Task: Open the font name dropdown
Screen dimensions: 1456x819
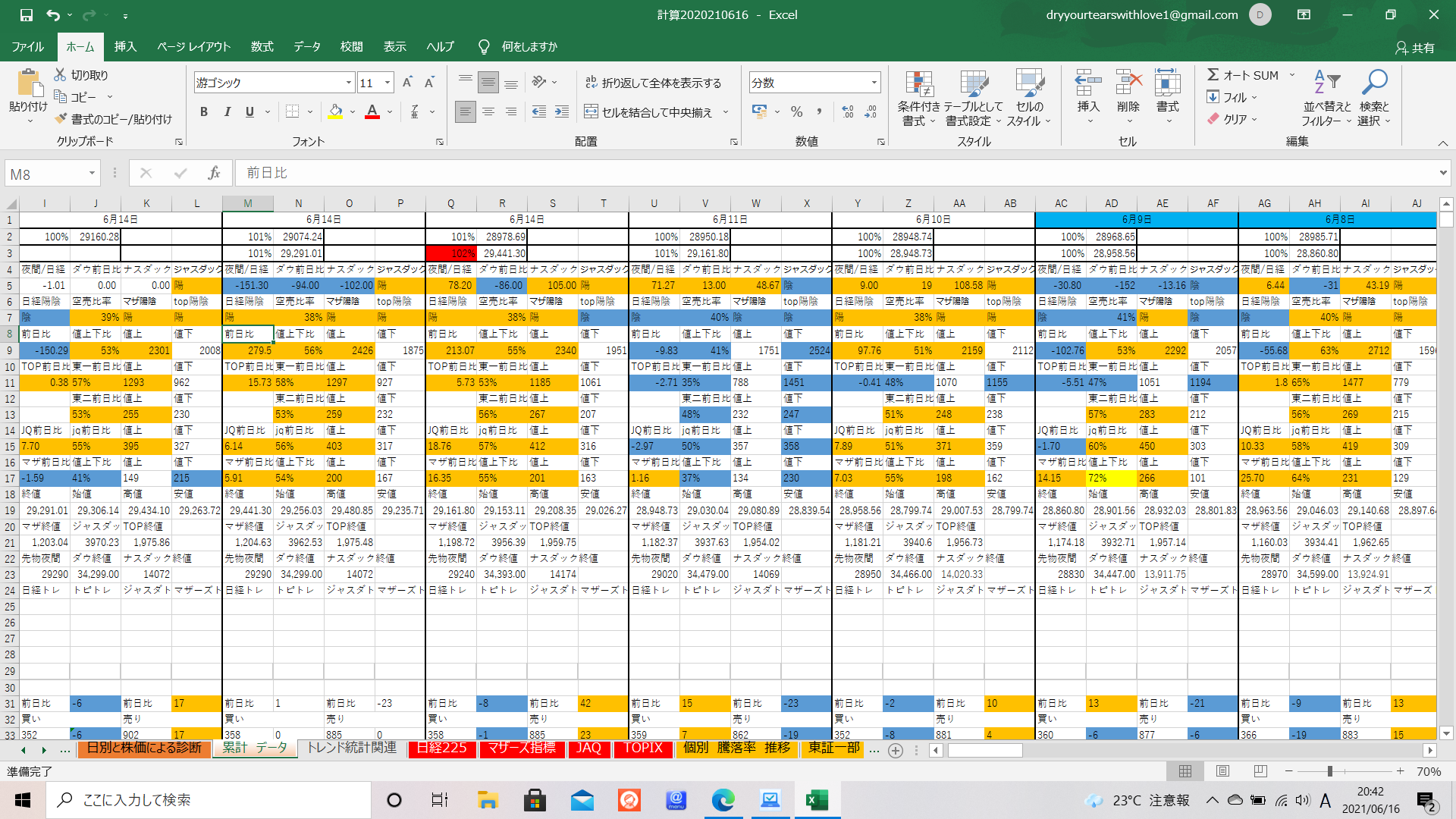Action: (x=348, y=83)
